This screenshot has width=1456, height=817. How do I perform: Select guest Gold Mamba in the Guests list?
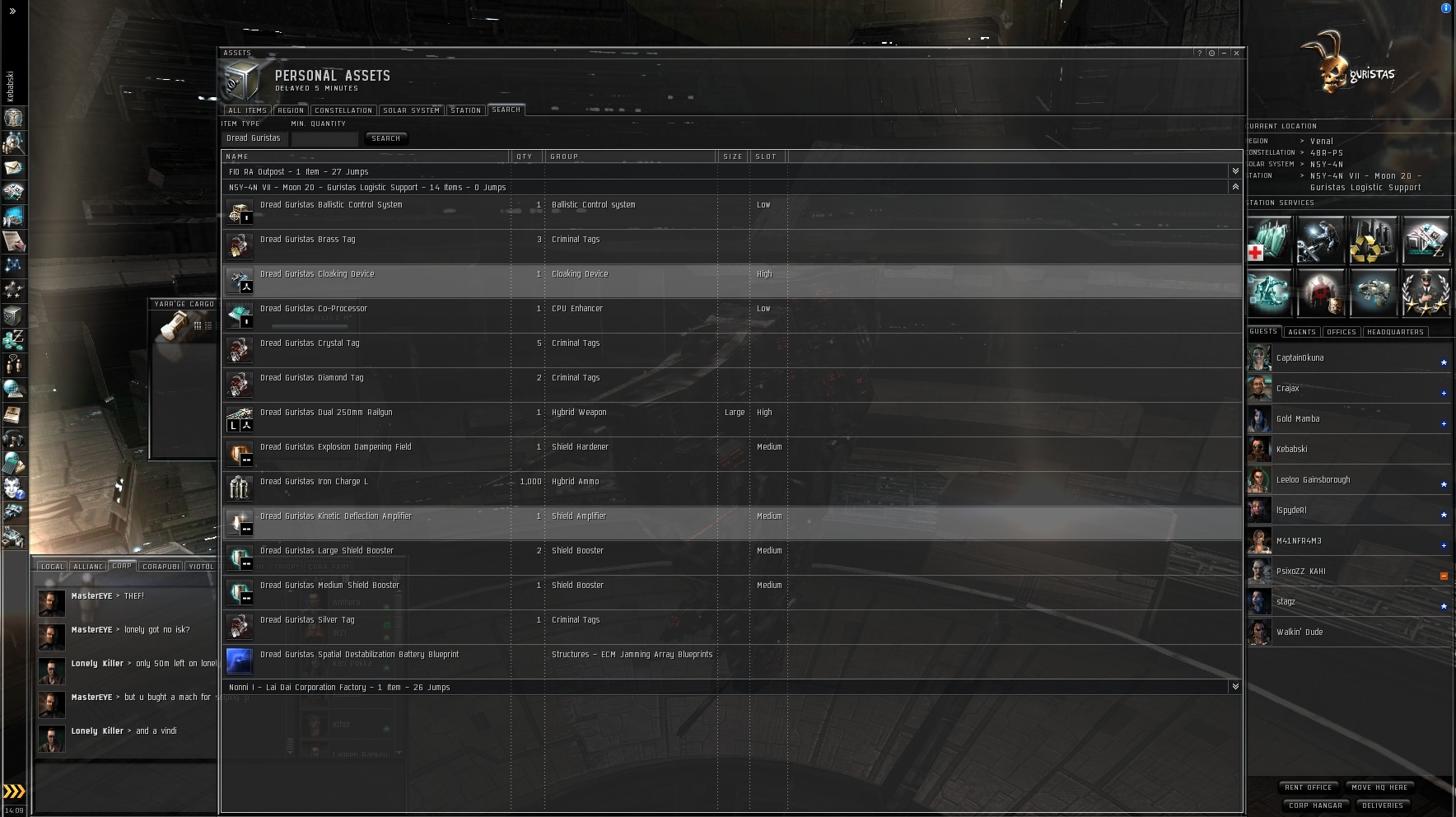click(1348, 419)
